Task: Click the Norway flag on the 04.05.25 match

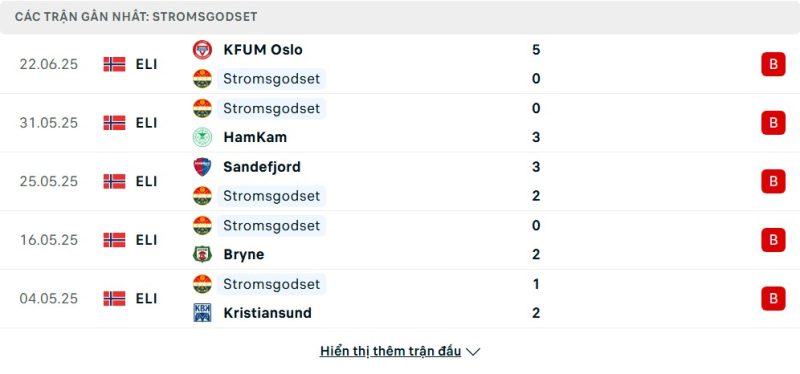Action: 114,298
